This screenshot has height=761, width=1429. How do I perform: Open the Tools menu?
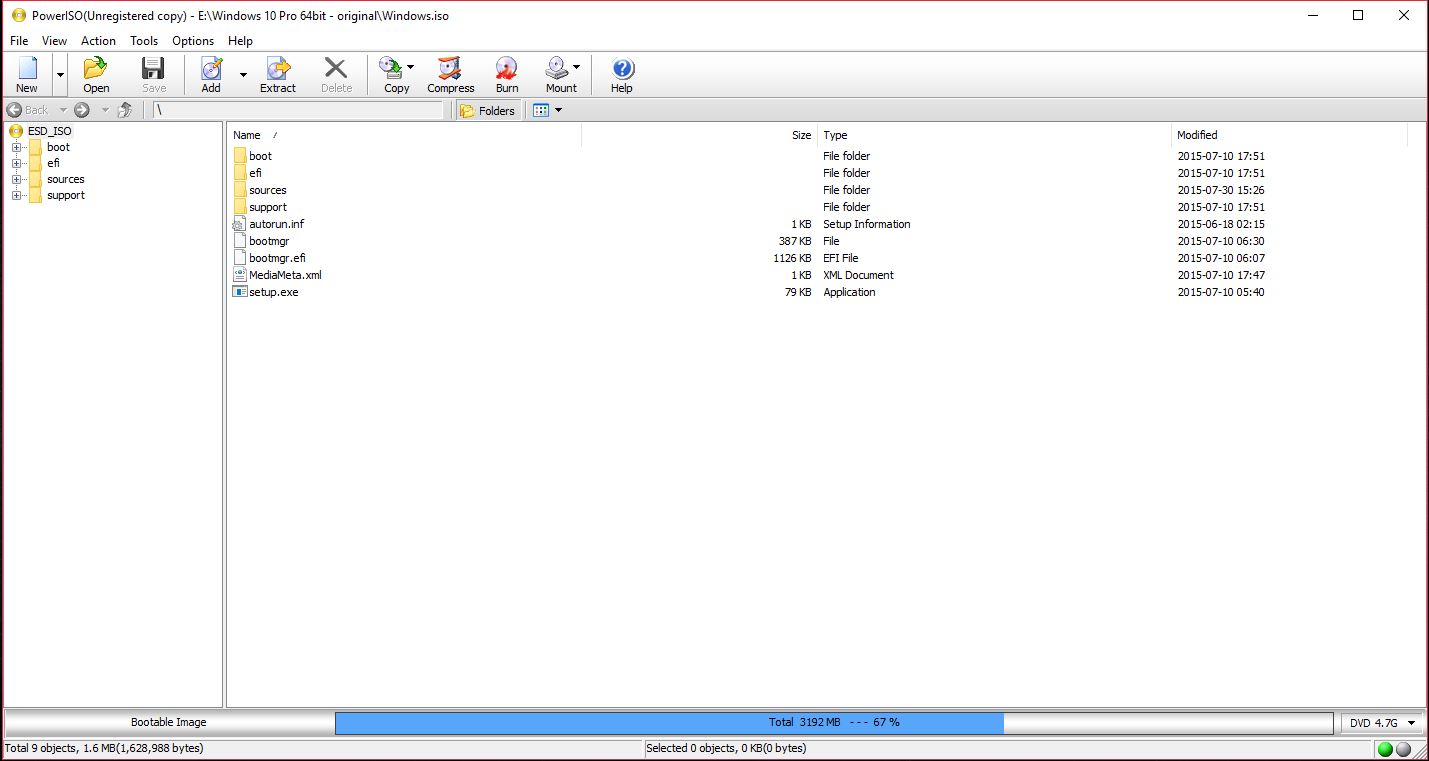(x=144, y=41)
